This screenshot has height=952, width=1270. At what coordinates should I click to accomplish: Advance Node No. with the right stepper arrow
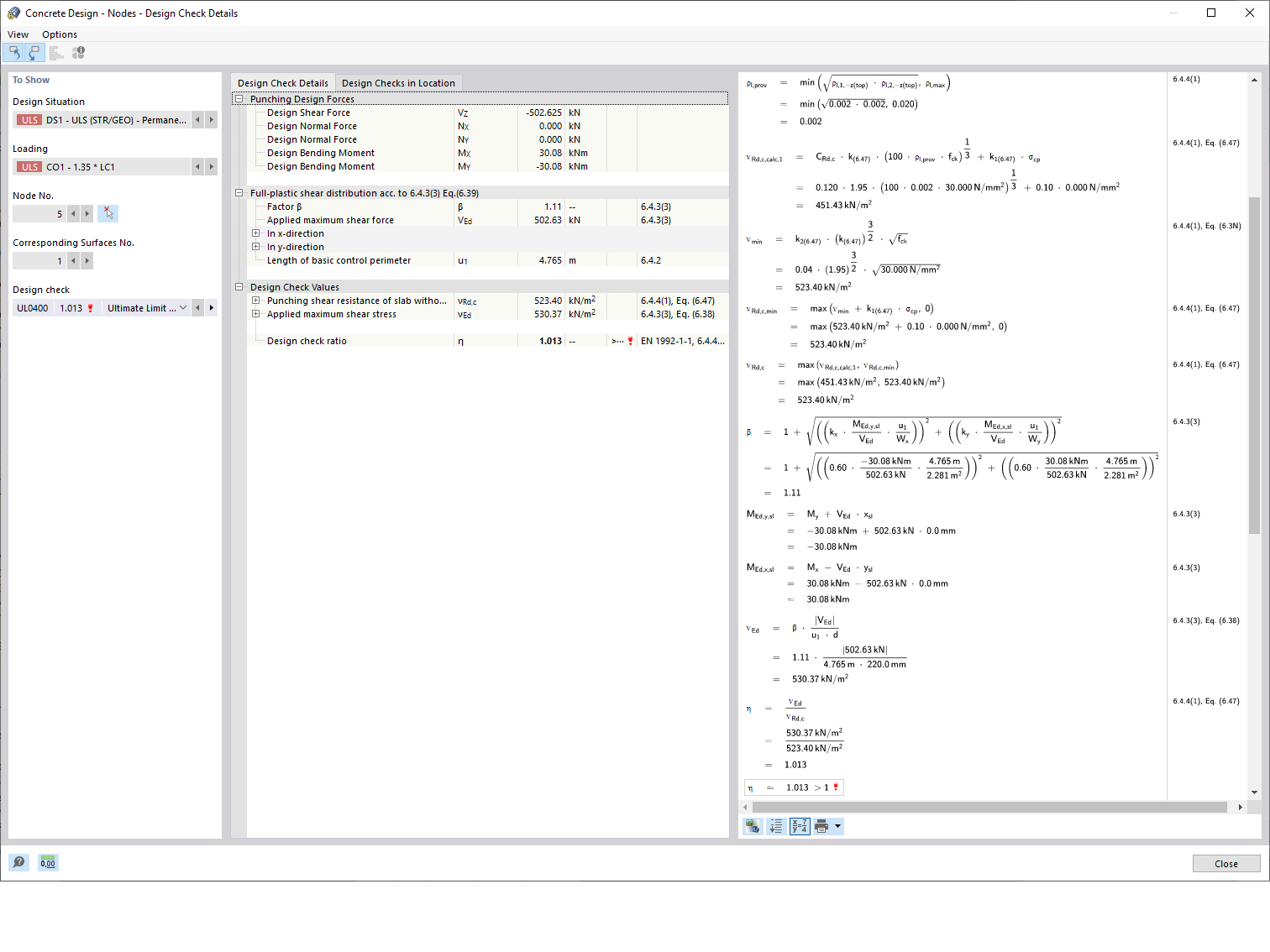point(87,213)
